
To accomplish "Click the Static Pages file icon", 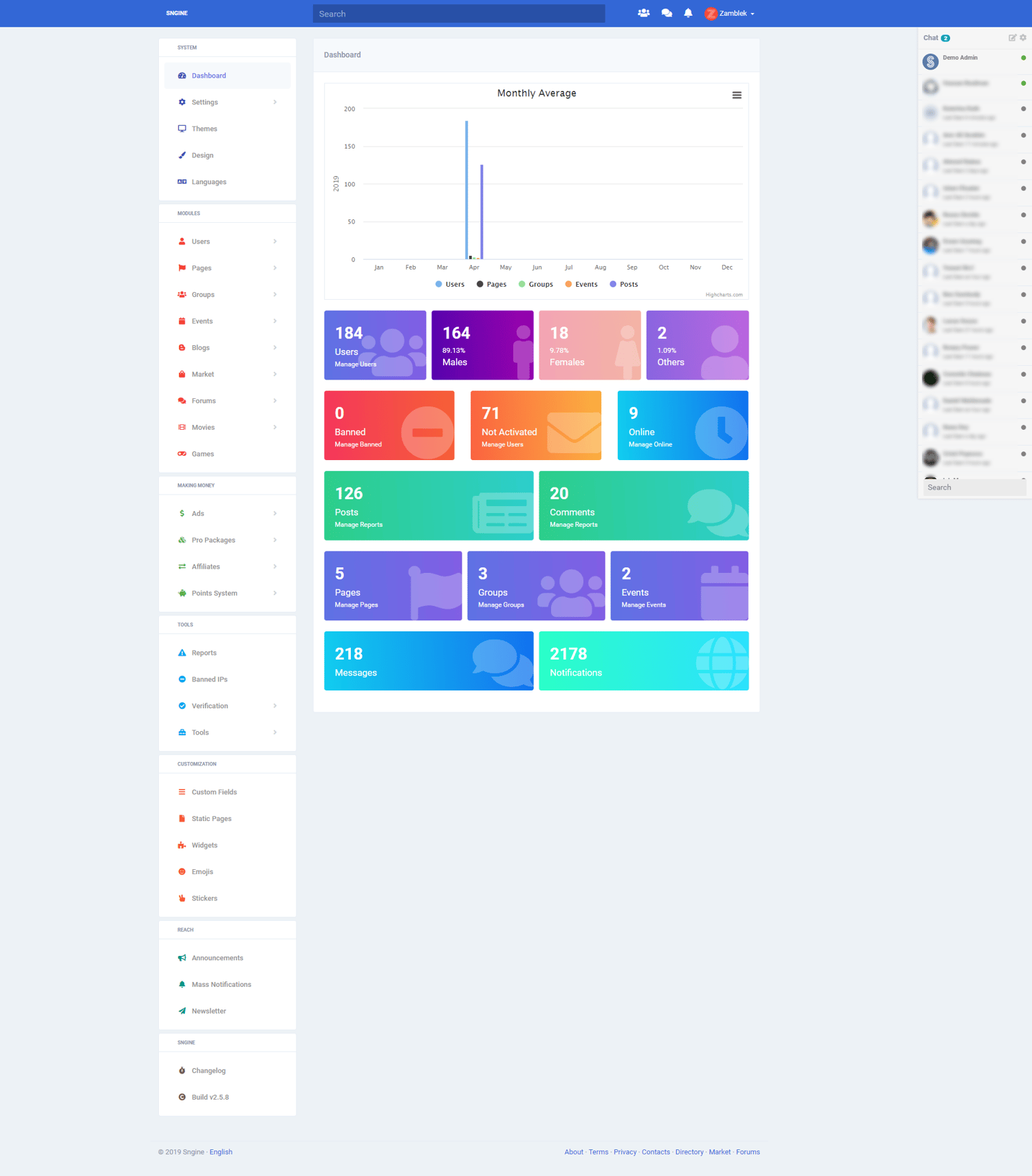I will click(x=182, y=818).
